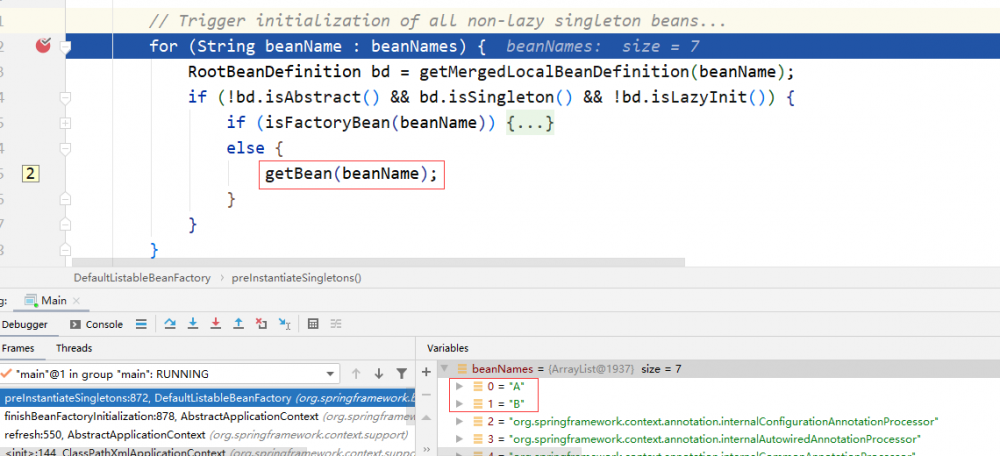The height and width of the screenshot is (456, 1000).
Task: Click Show Execution Point icon
Action: click(141, 324)
